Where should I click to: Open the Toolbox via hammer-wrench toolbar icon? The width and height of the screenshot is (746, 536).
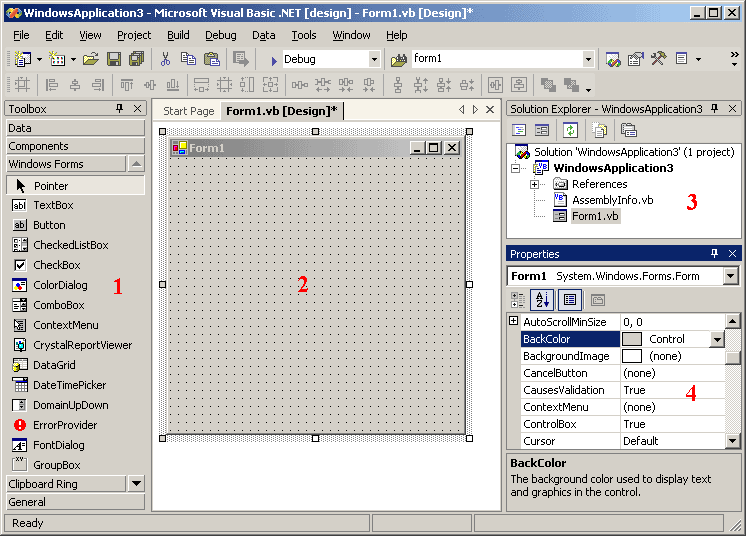[659, 59]
